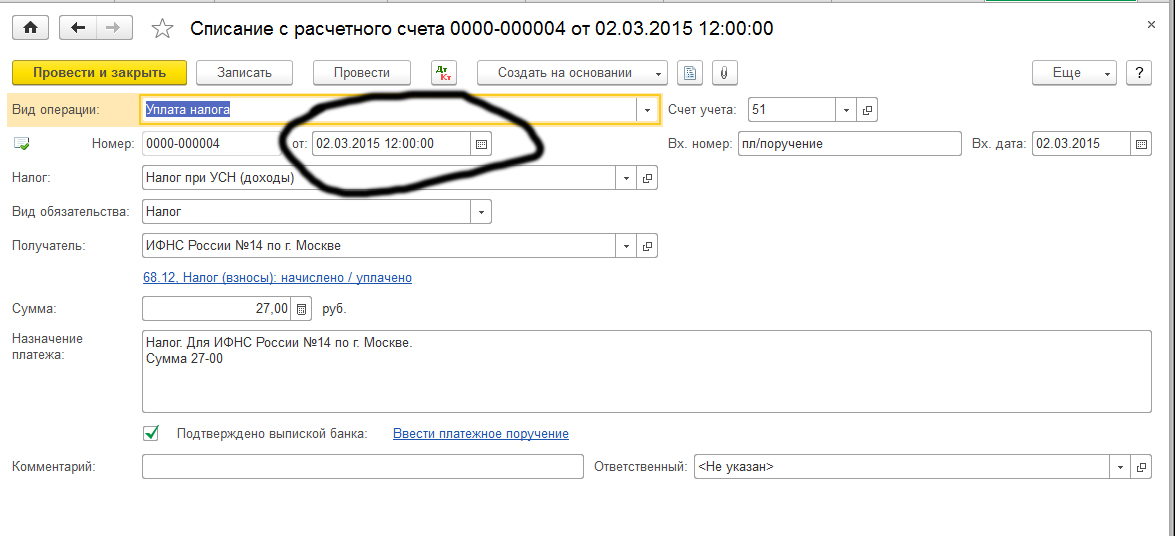Click the document date field 02.03.2015 12:00:00
1175x536 pixels.
coord(391,143)
